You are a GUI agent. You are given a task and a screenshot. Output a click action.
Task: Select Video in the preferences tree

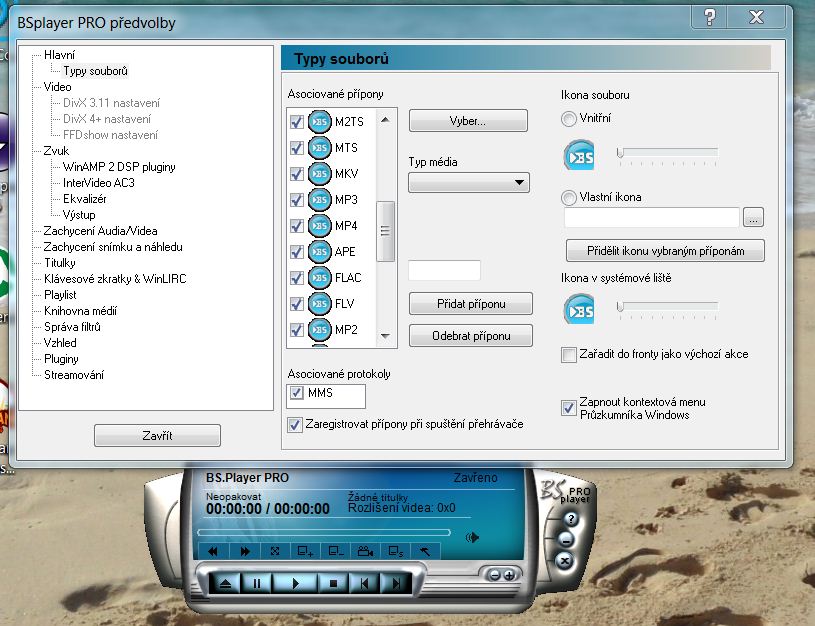point(57,87)
